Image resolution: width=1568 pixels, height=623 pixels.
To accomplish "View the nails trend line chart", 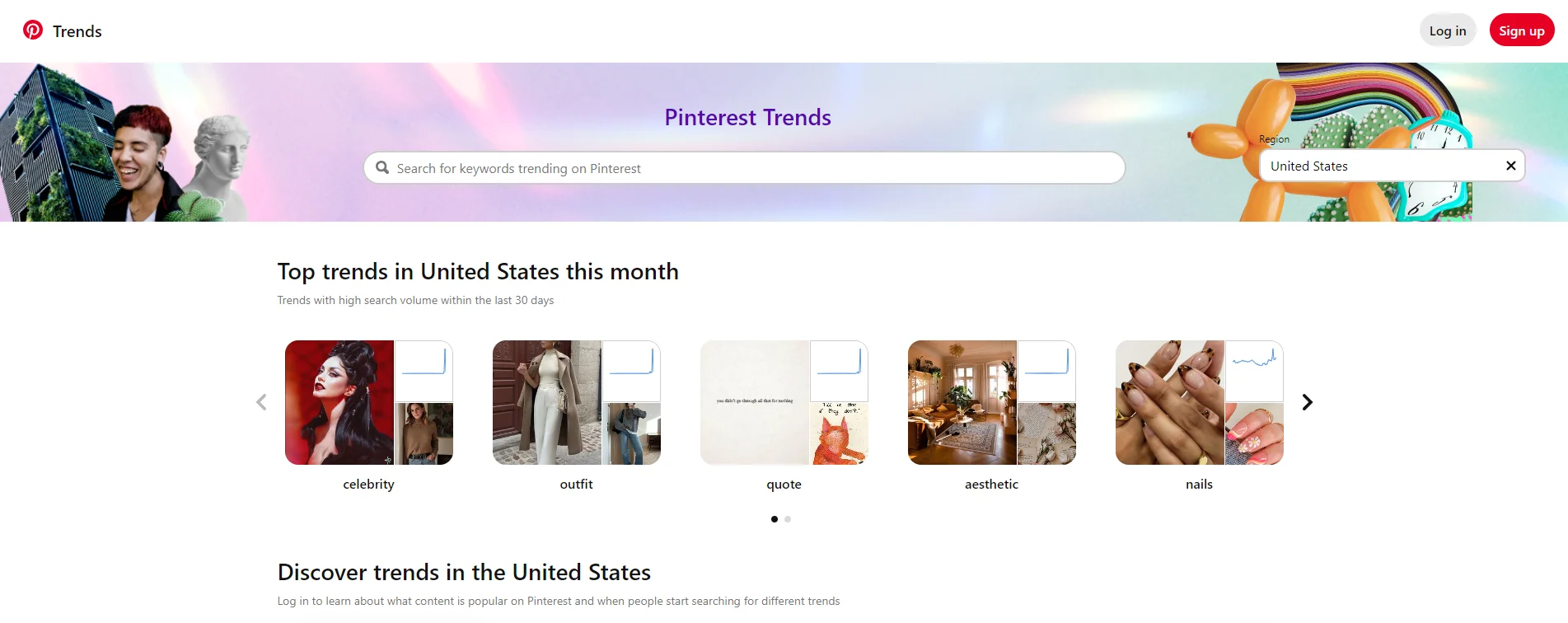I will coord(1255,371).
